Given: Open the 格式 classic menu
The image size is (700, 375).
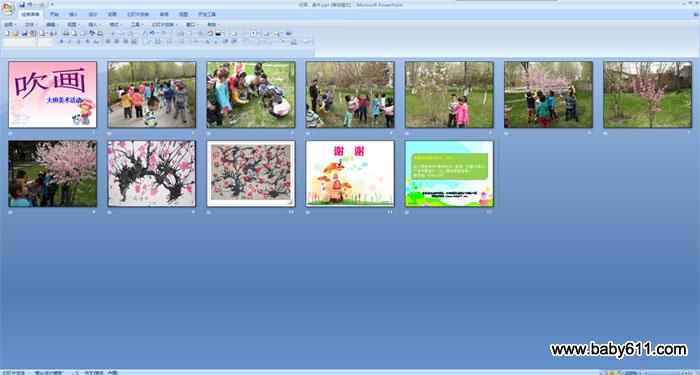Looking at the screenshot, I should [x=116, y=25].
